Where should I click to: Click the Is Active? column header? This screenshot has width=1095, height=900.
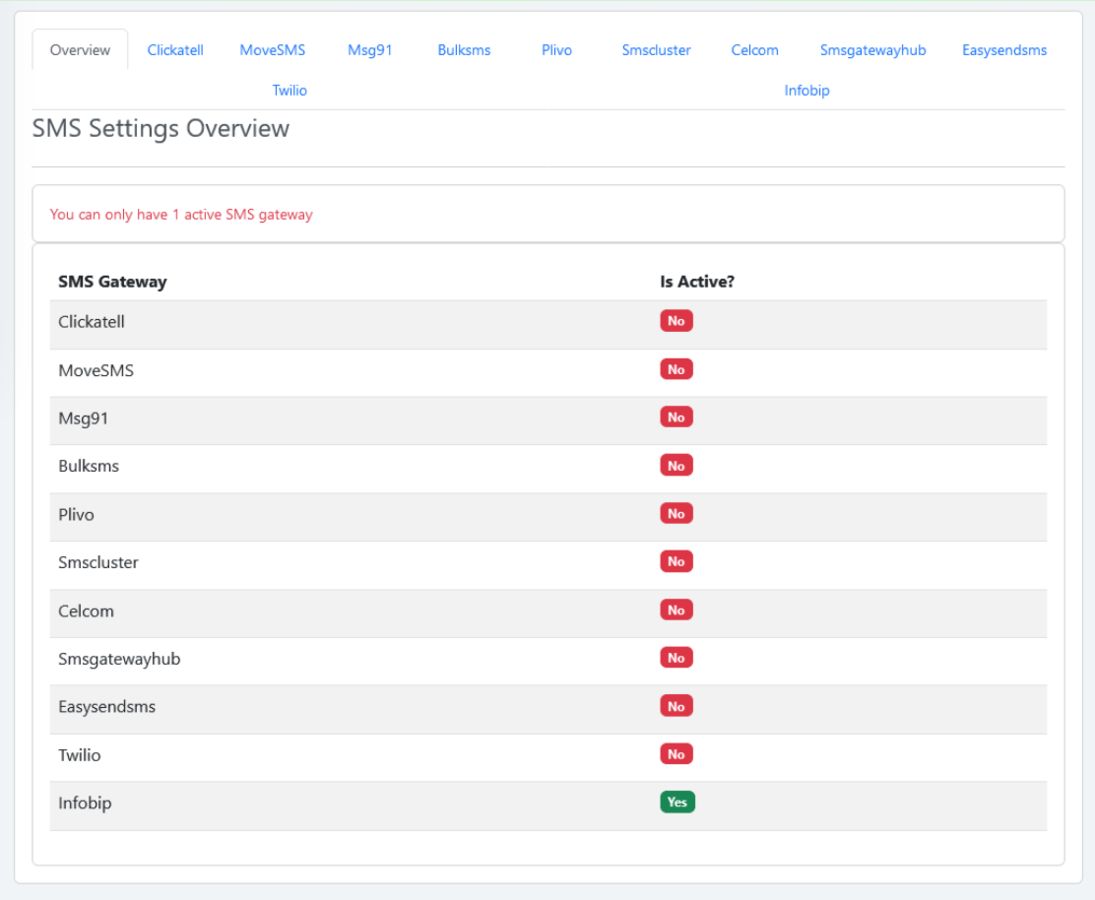(697, 282)
